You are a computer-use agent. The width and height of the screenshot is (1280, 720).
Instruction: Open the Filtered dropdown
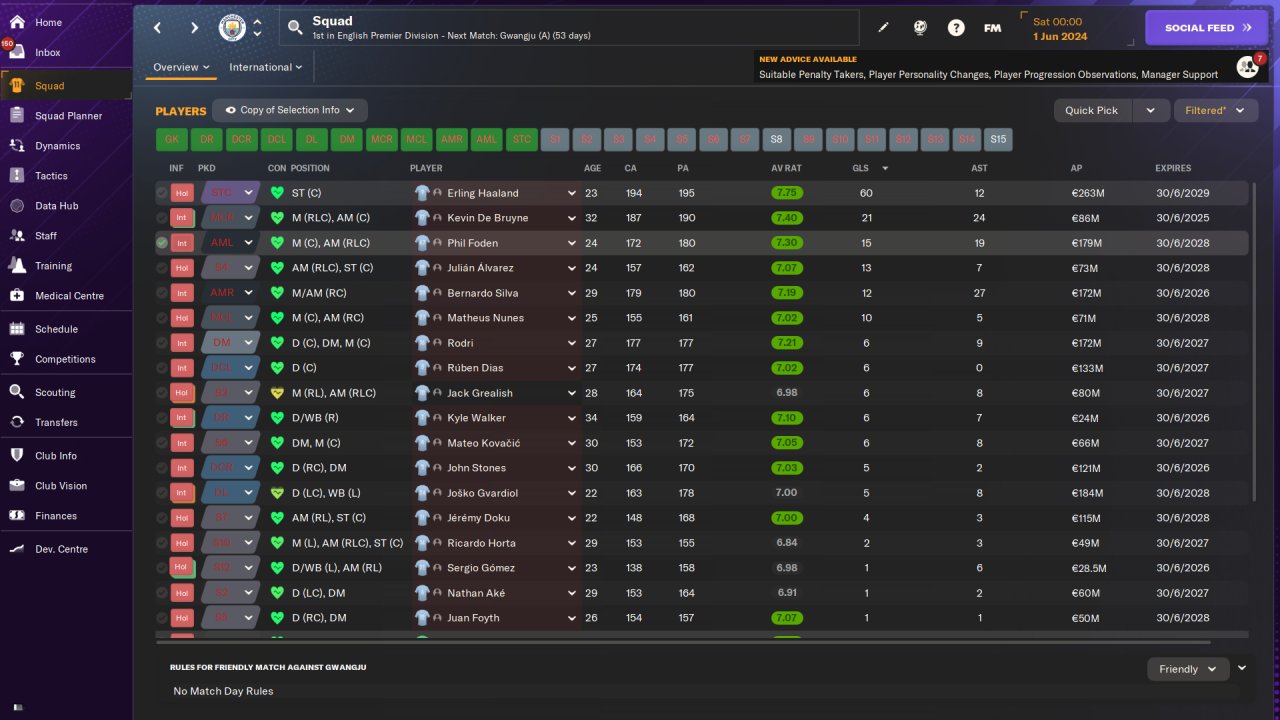(1215, 110)
